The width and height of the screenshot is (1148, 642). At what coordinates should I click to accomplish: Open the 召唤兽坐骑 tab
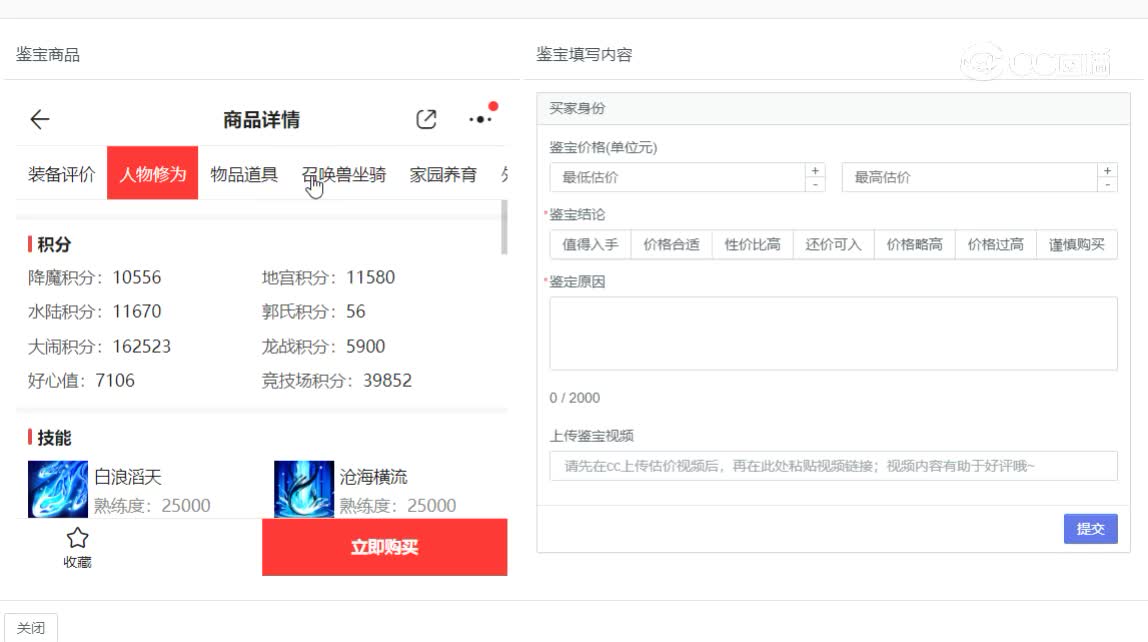(344, 172)
